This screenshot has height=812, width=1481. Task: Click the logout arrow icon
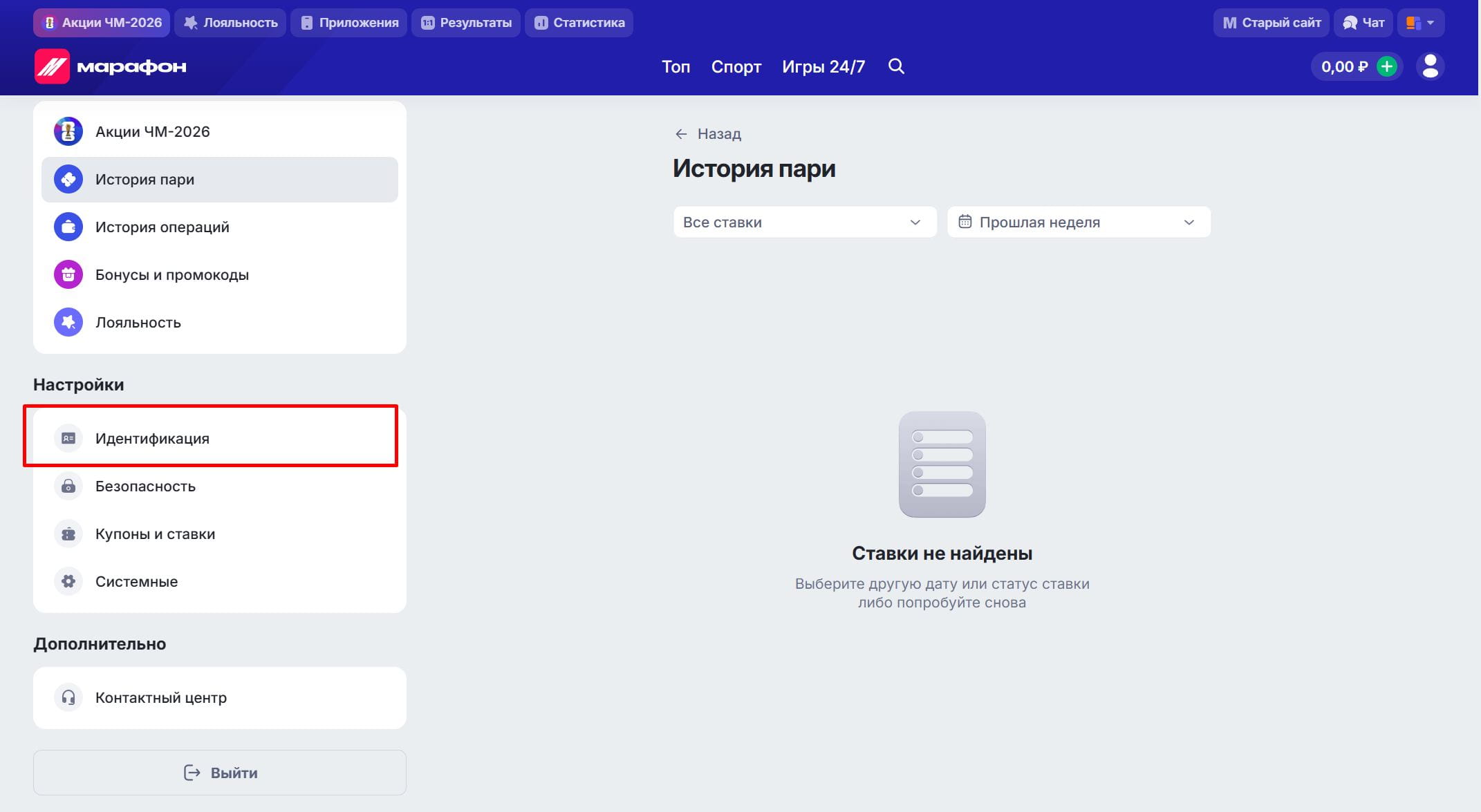tap(192, 773)
